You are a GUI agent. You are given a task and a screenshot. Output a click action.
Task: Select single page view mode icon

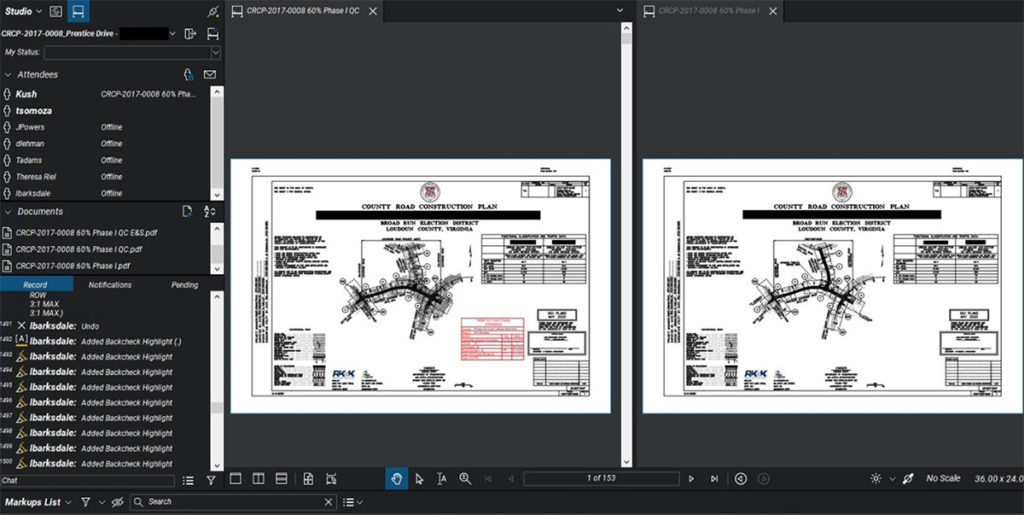tap(235, 478)
